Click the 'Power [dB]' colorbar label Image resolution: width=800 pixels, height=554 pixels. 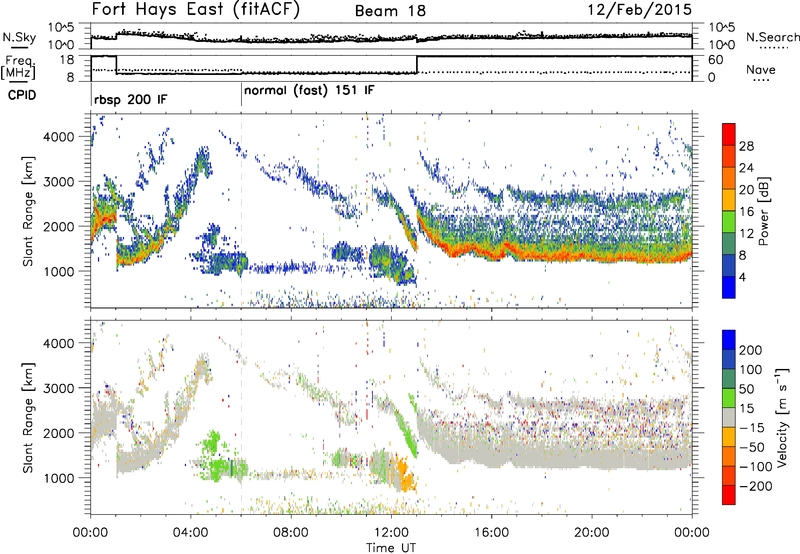pos(764,211)
